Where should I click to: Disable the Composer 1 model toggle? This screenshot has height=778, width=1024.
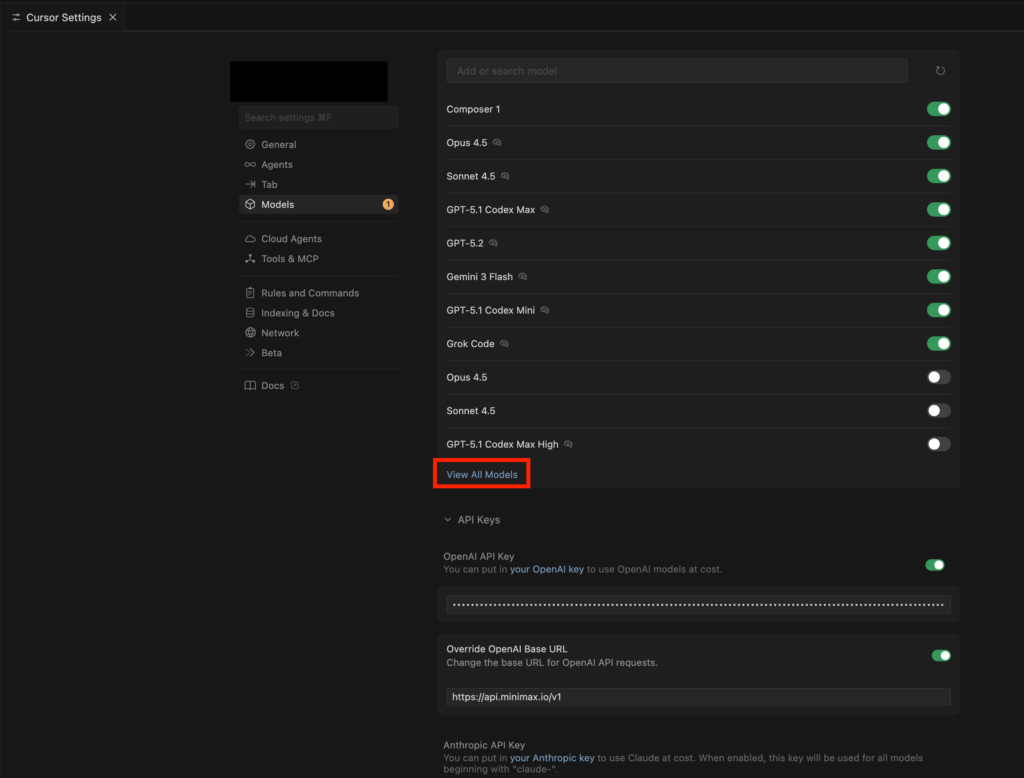pyautogui.click(x=938, y=109)
